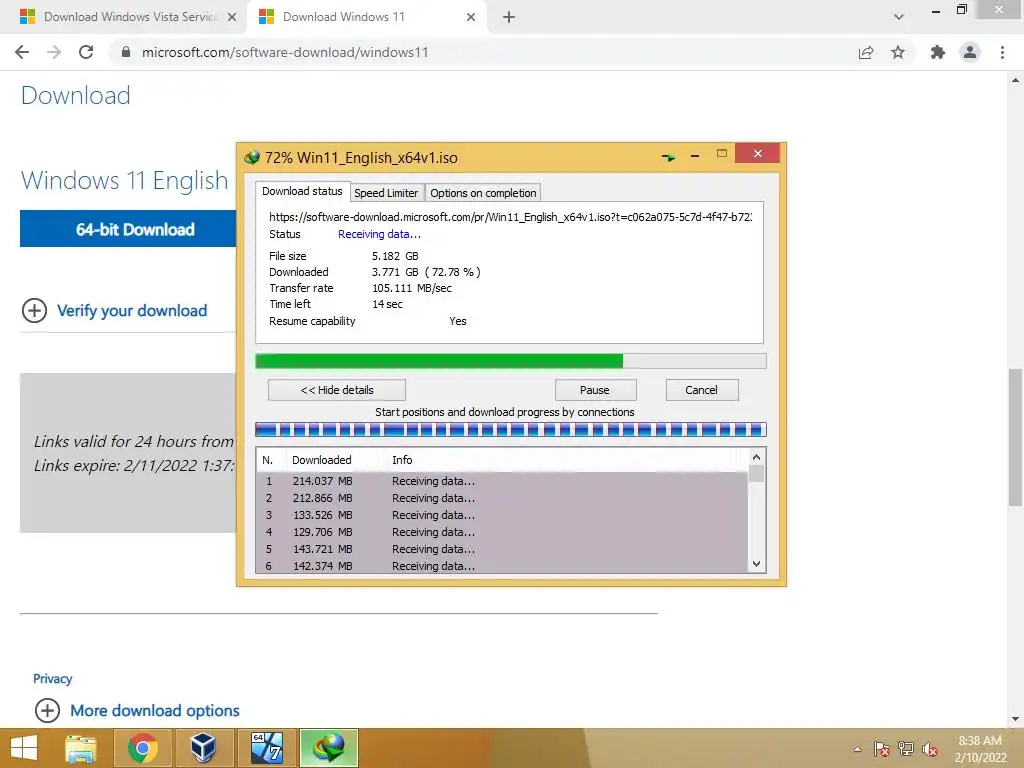1024x768 pixels.
Task: Click the connections progress strip
Action: pos(511,430)
